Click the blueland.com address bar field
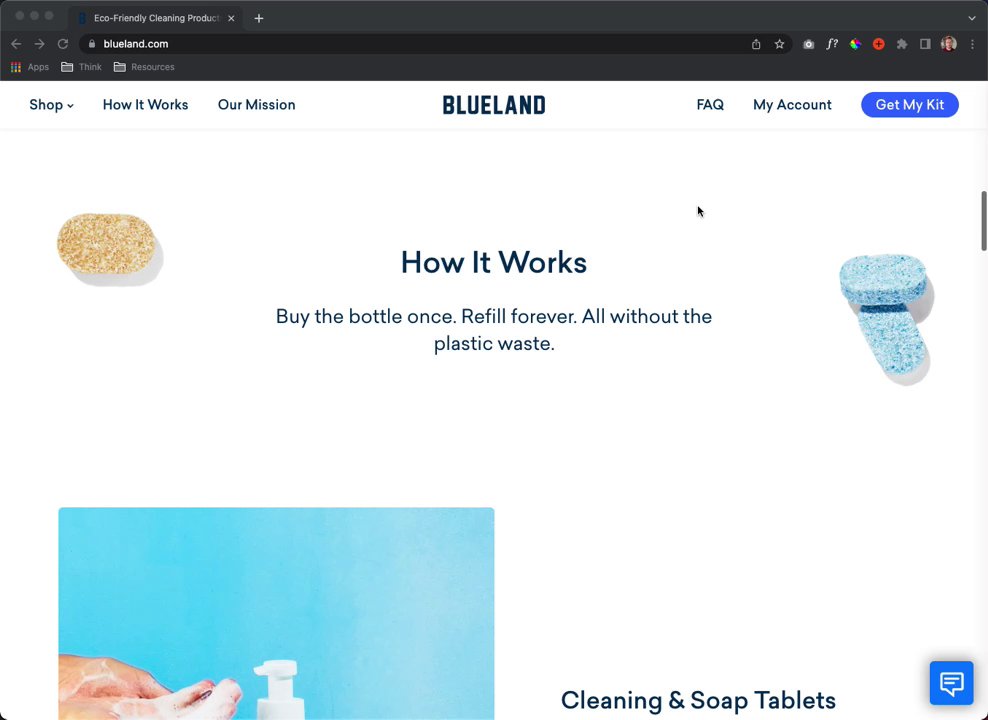Image resolution: width=988 pixels, height=720 pixels. [x=416, y=44]
